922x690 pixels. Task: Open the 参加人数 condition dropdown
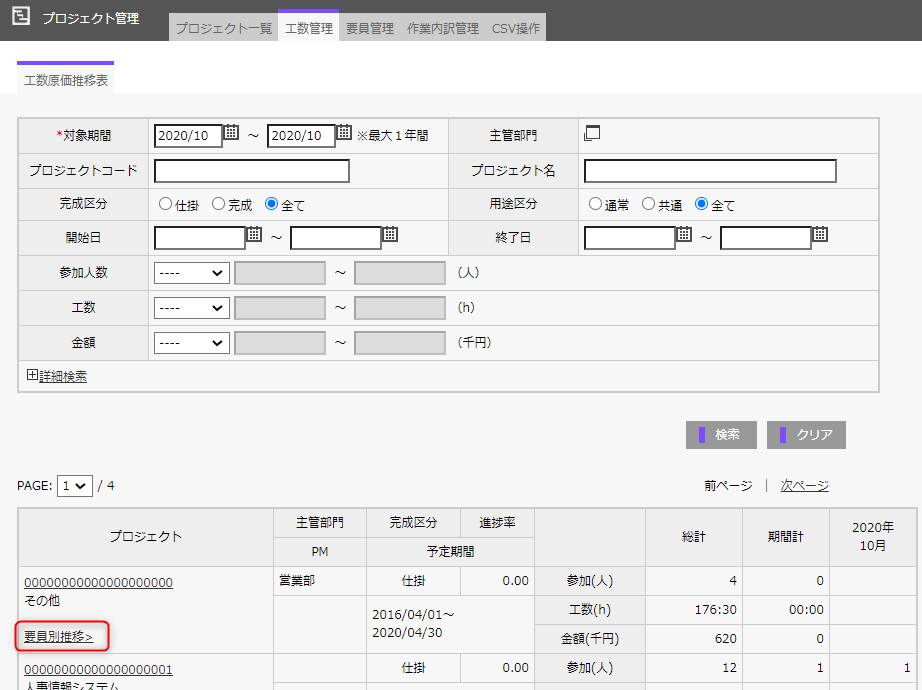[192, 273]
